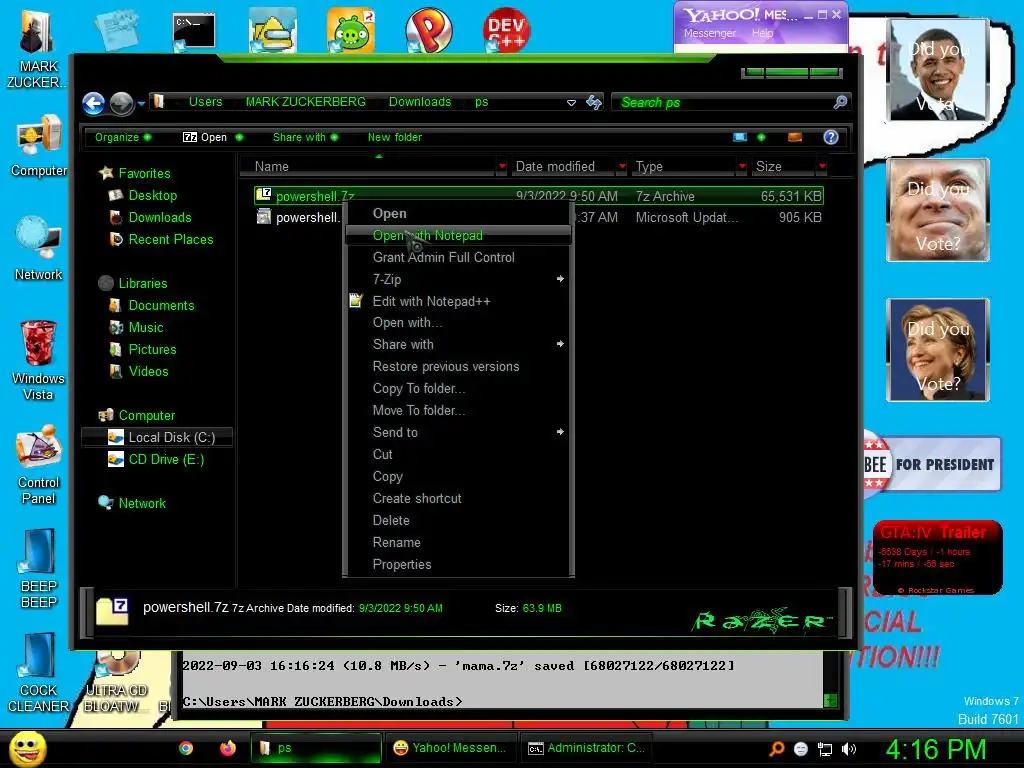Launch the Dev C++ desktop shortcut

(506, 30)
